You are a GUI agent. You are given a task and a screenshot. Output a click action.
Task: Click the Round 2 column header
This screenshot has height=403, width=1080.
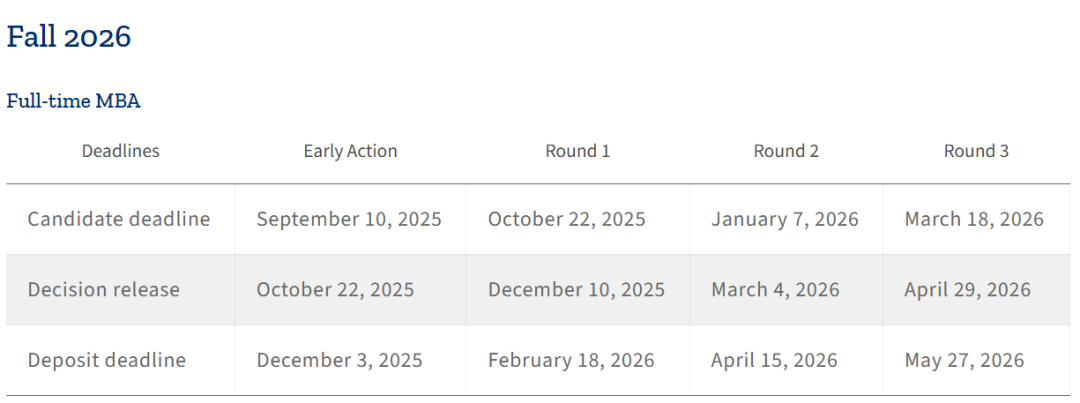pyautogui.click(x=786, y=152)
